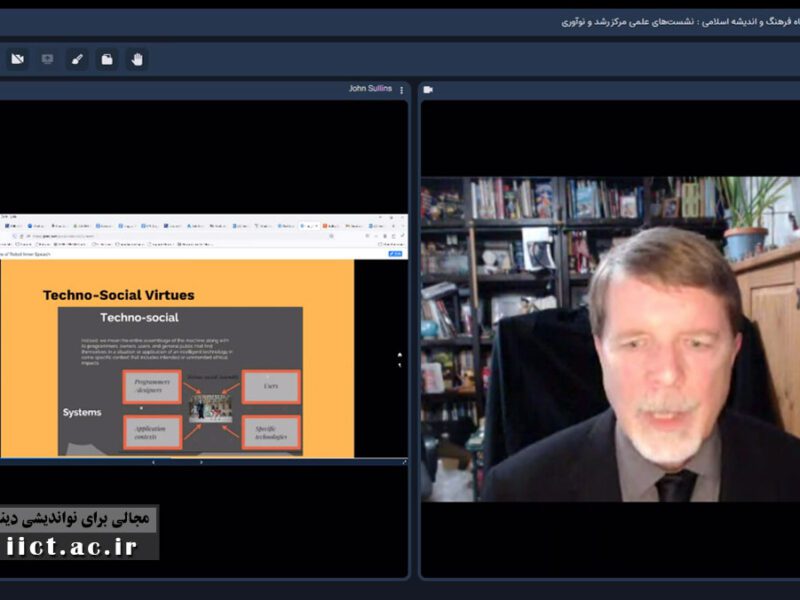Image resolution: width=800 pixels, height=600 pixels.
Task: Click the Persian meeting title at top
Action: [x=680, y=22]
